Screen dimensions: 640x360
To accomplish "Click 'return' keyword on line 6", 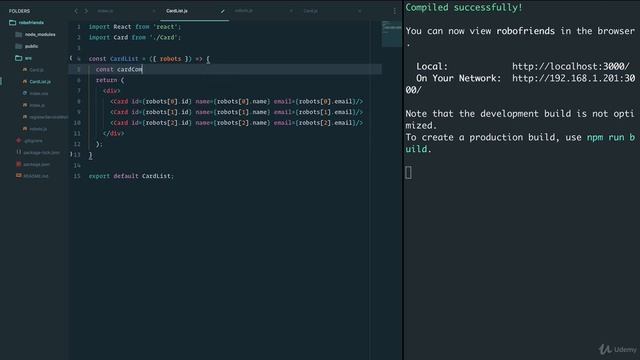I will [x=107, y=80].
